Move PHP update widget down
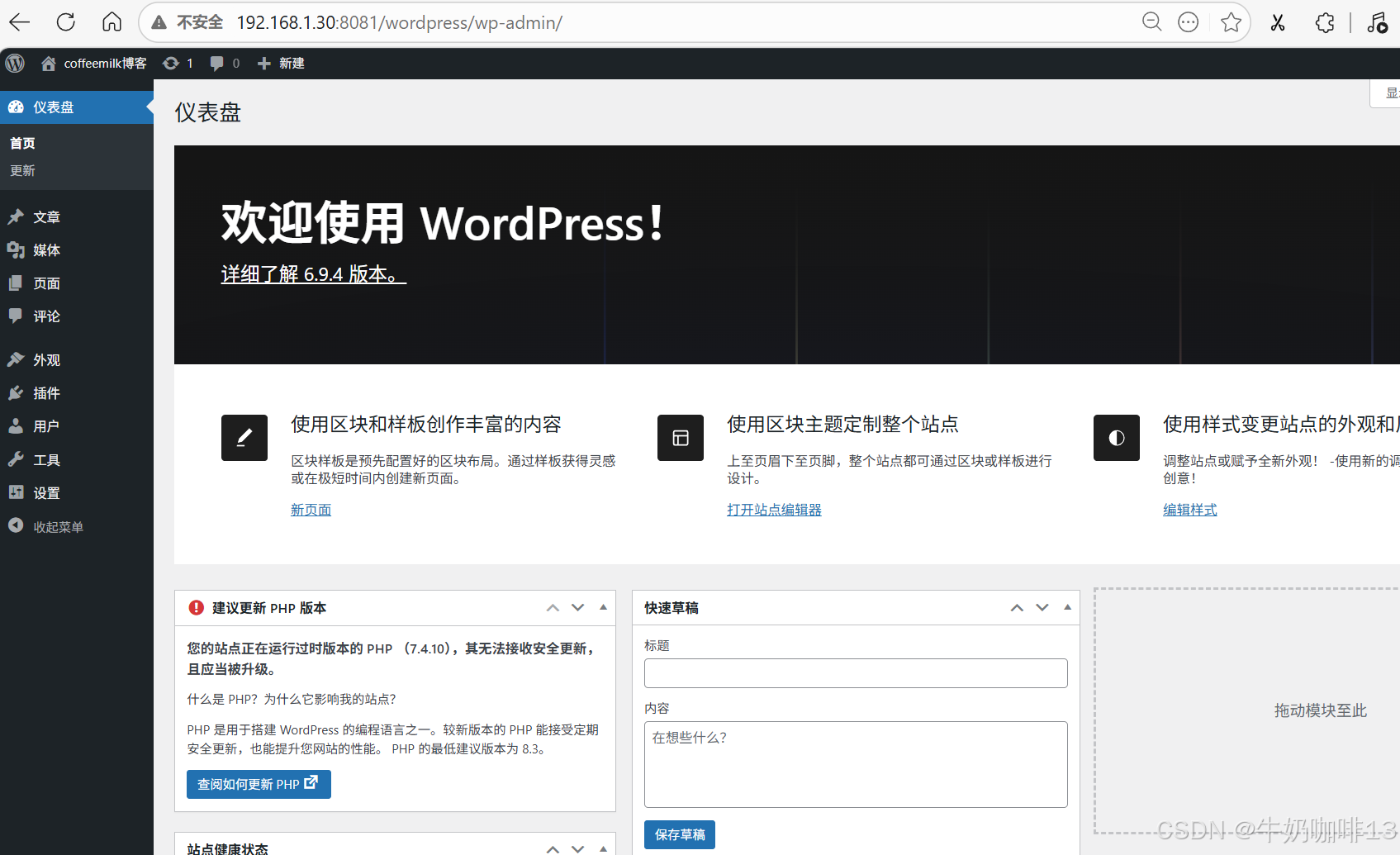 click(x=578, y=608)
